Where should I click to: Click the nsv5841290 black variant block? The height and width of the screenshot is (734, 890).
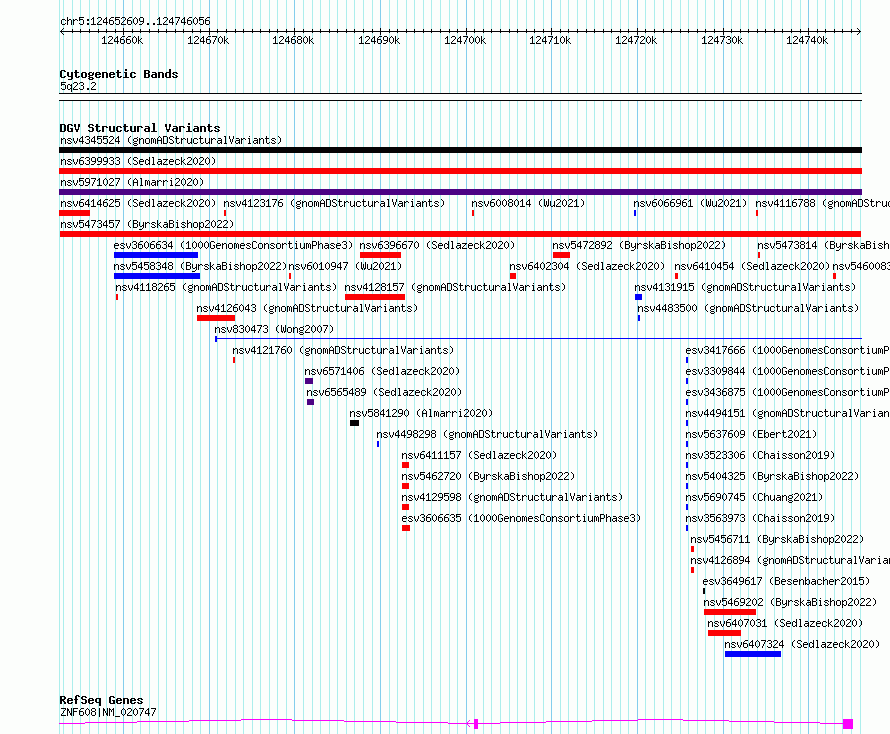(x=354, y=423)
